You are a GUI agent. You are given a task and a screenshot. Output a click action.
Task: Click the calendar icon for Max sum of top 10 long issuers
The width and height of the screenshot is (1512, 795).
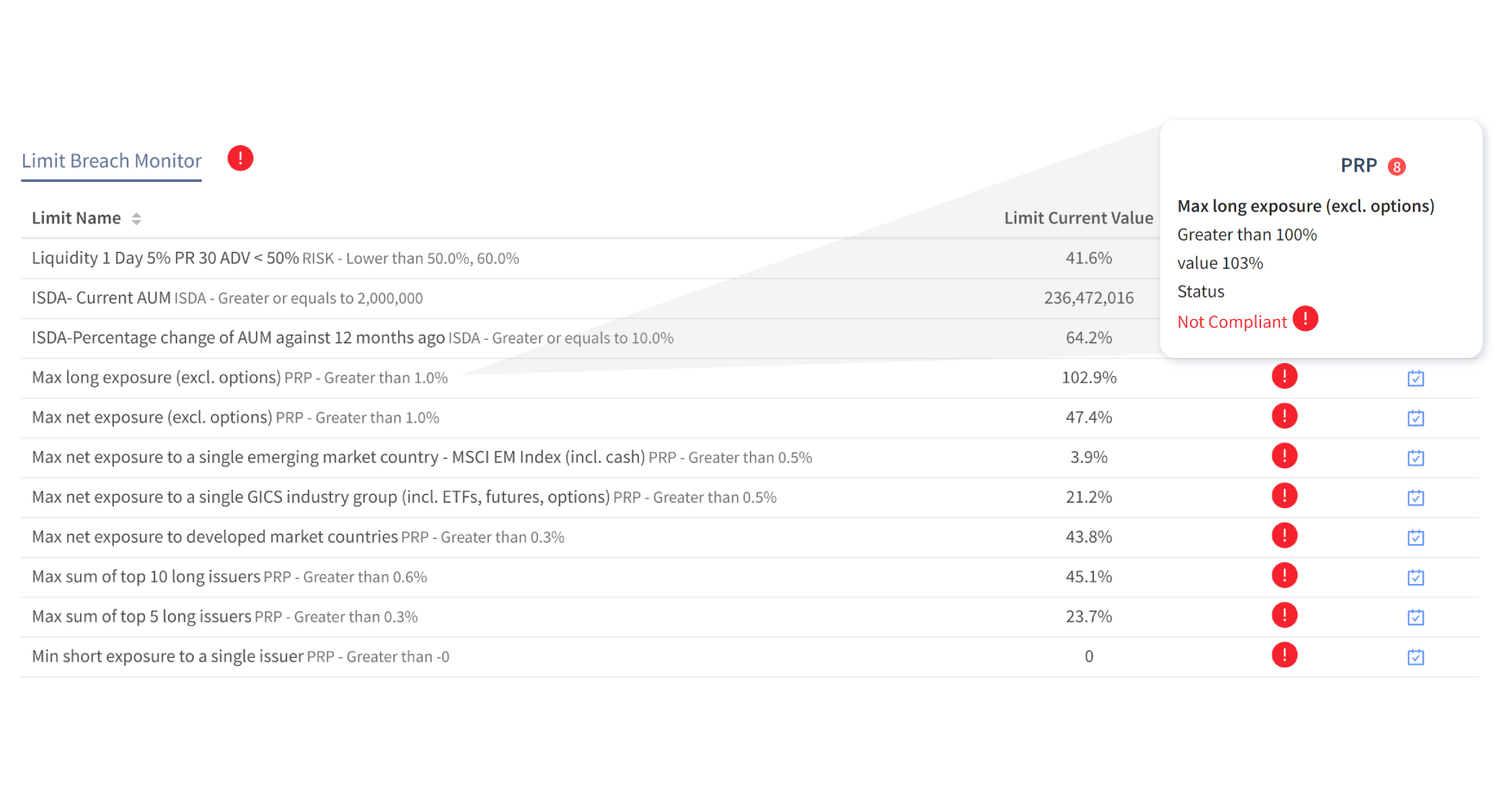point(1415,577)
